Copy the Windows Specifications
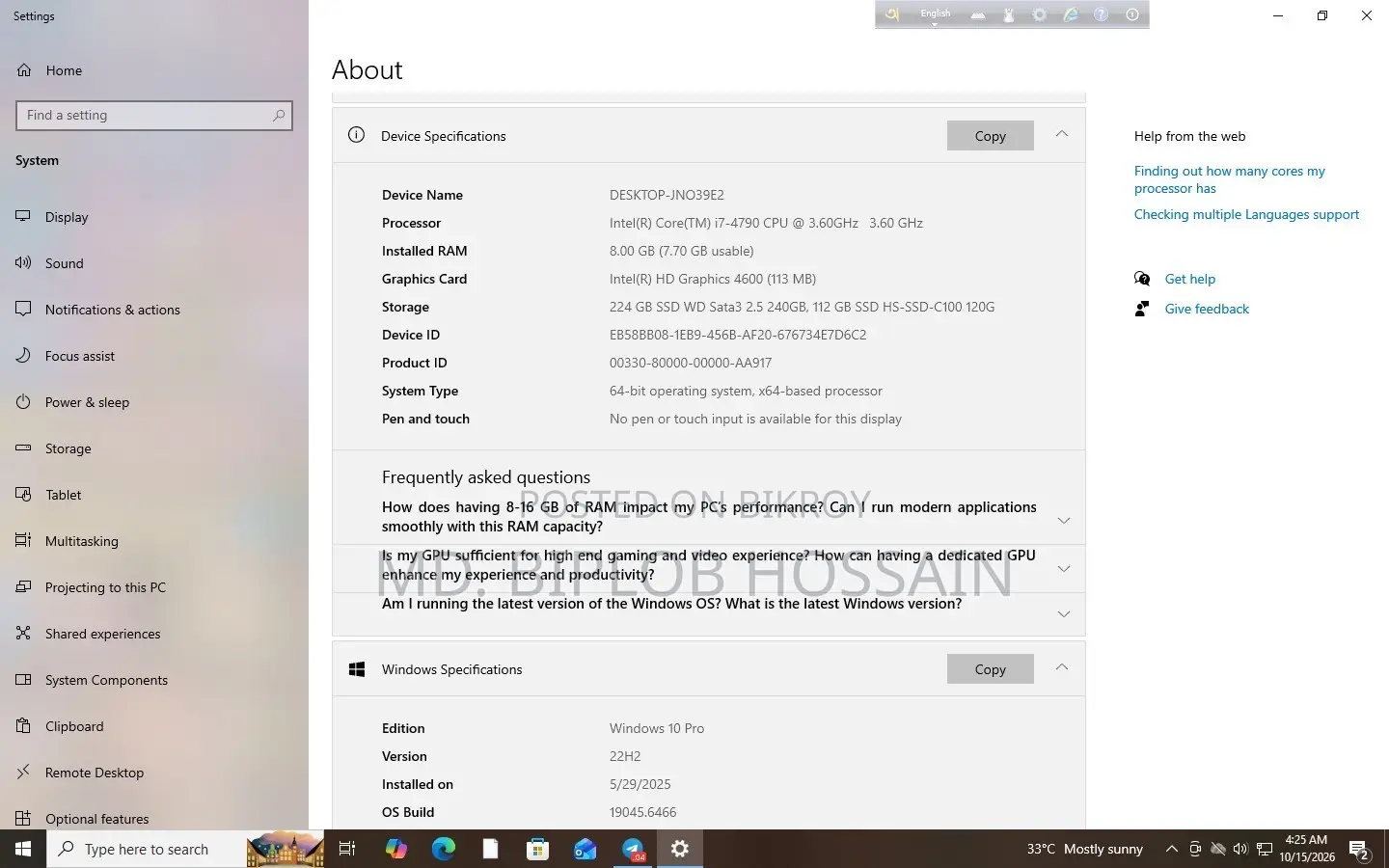 point(990,669)
